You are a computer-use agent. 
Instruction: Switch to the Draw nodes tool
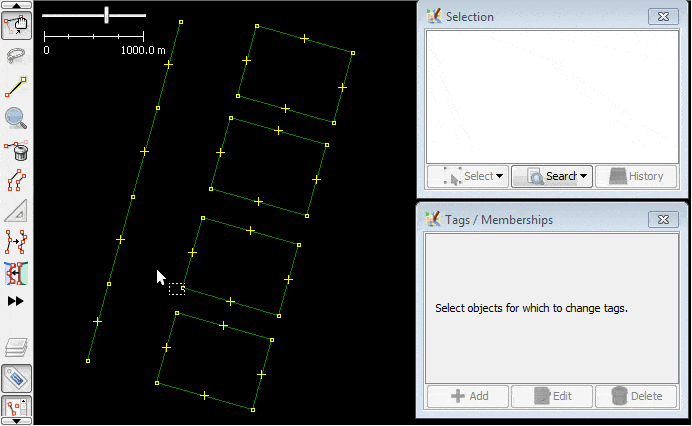pos(16,87)
